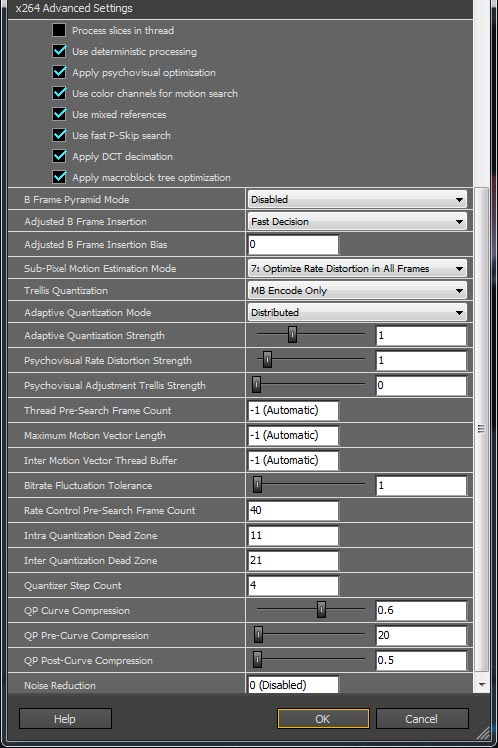Click Maximum Motion Vector Length field
498x748 pixels.
click(293, 435)
